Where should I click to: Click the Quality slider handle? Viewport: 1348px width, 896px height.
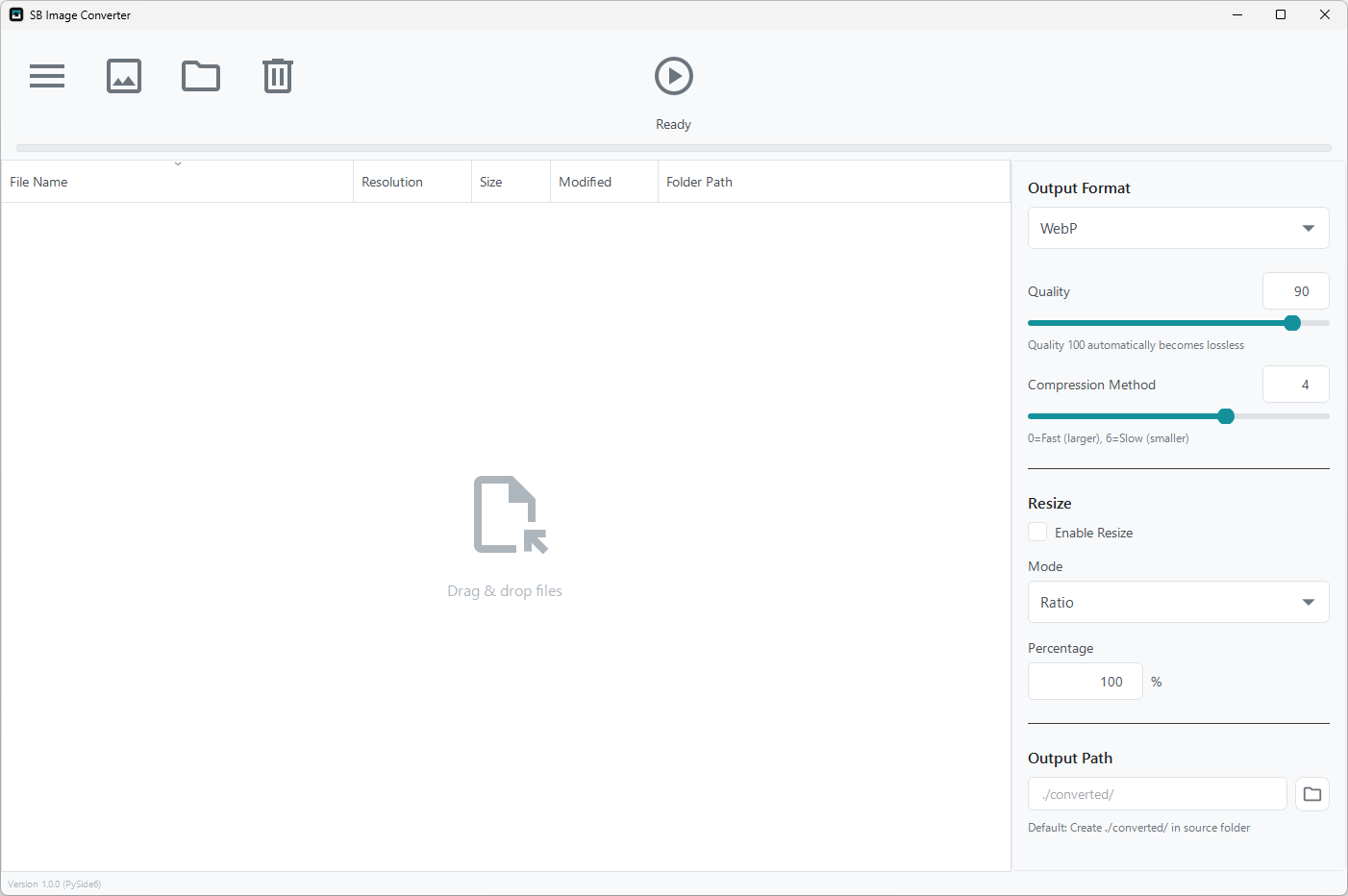coord(1292,323)
